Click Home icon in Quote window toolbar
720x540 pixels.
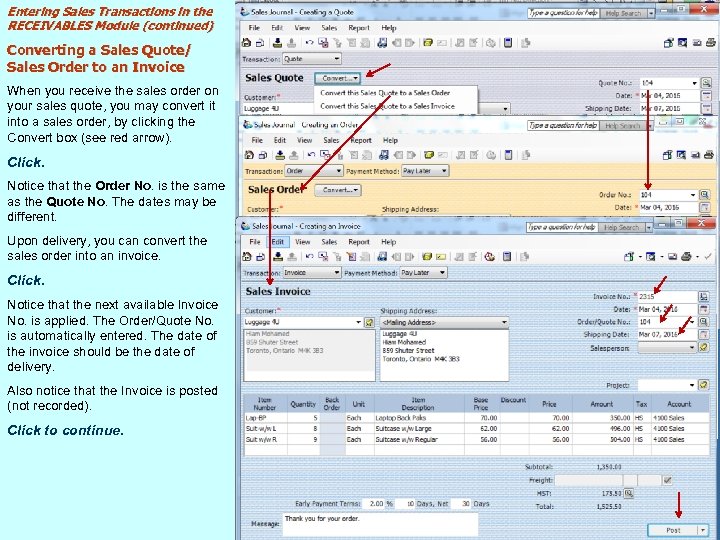tap(247, 43)
